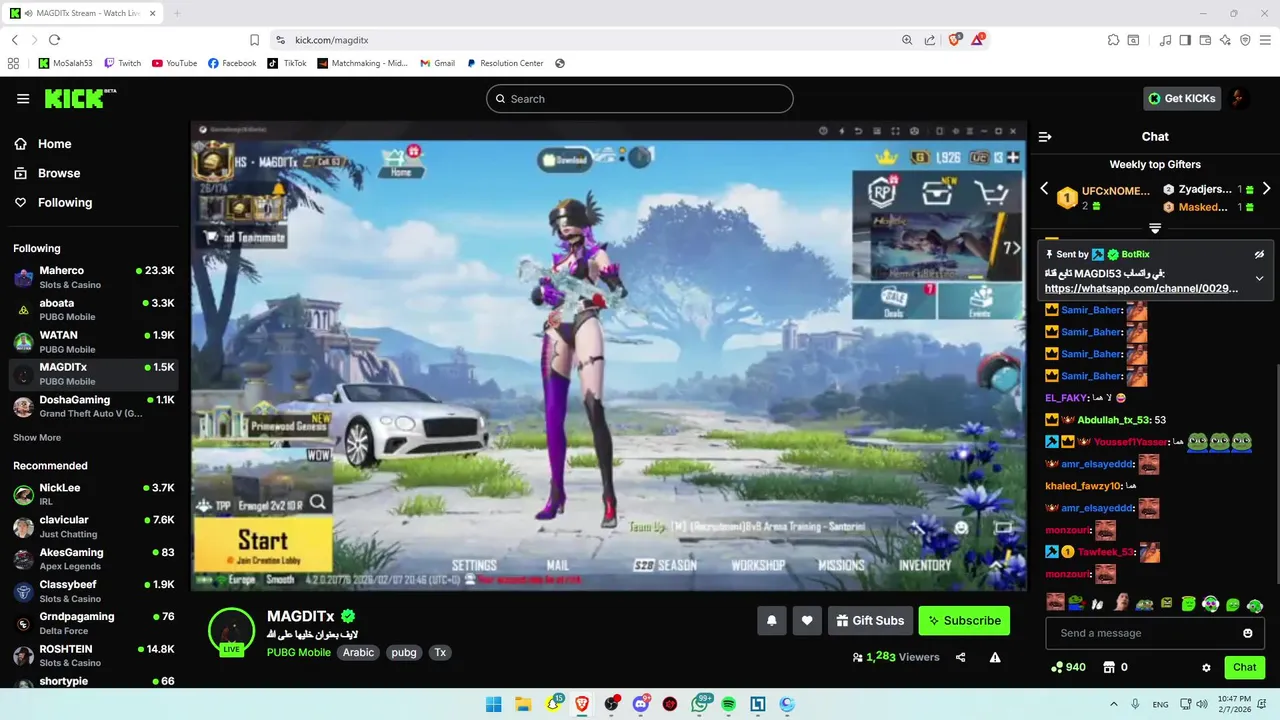Show next weekly top gifters
The image size is (1280, 720).
pyautogui.click(x=1266, y=188)
